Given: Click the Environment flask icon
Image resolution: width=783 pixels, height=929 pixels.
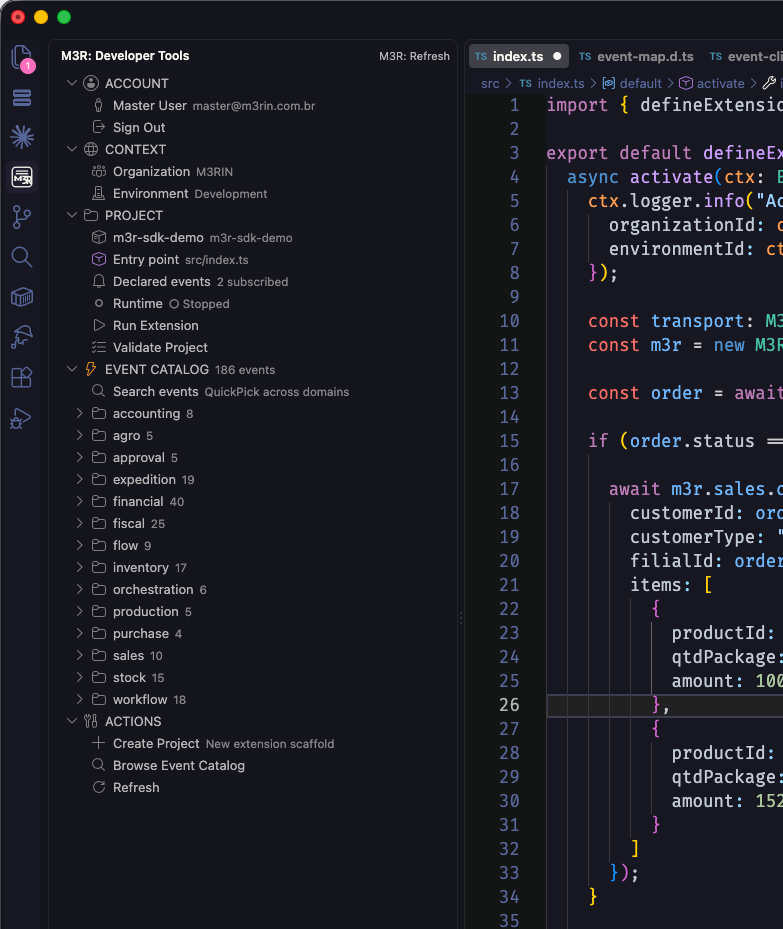Looking at the screenshot, I should [99, 193].
